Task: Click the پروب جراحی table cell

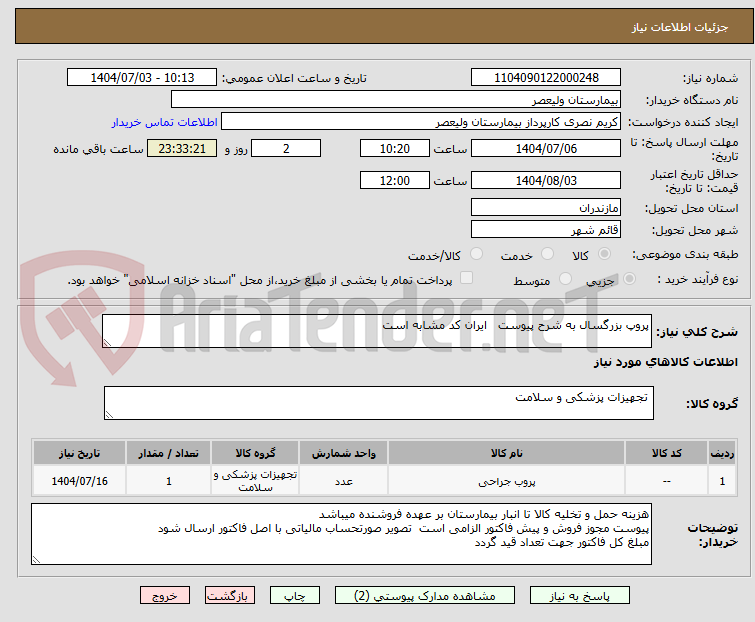Action: (507, 481)
